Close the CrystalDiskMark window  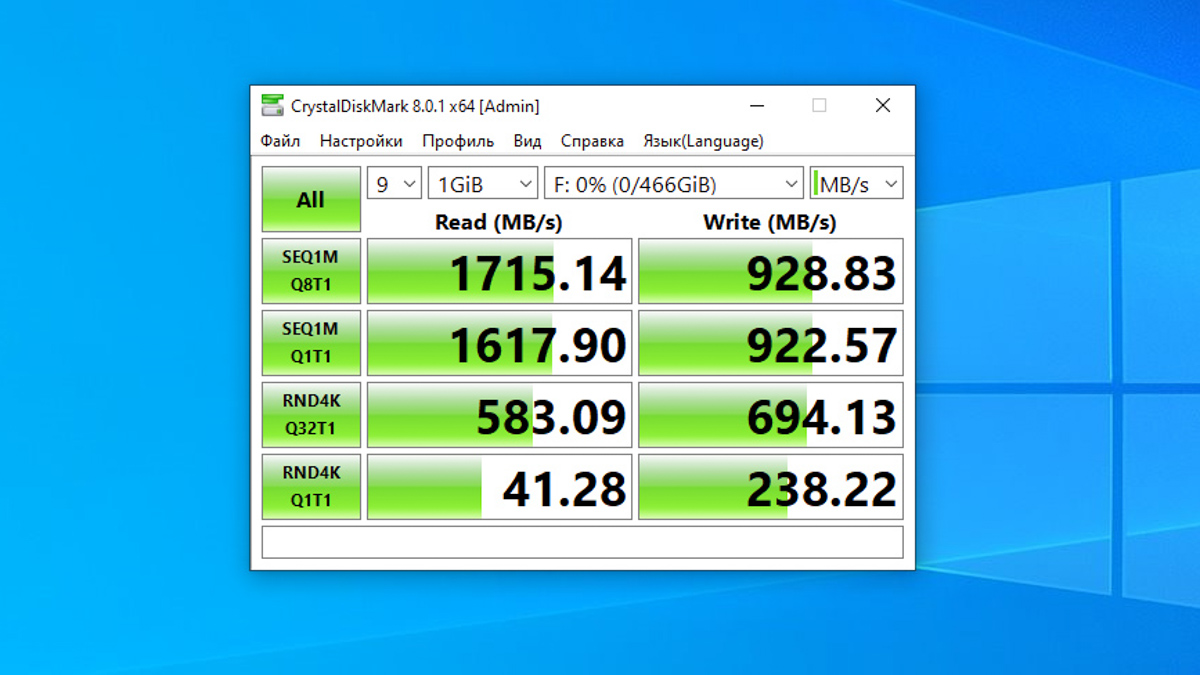click(883, 105)
